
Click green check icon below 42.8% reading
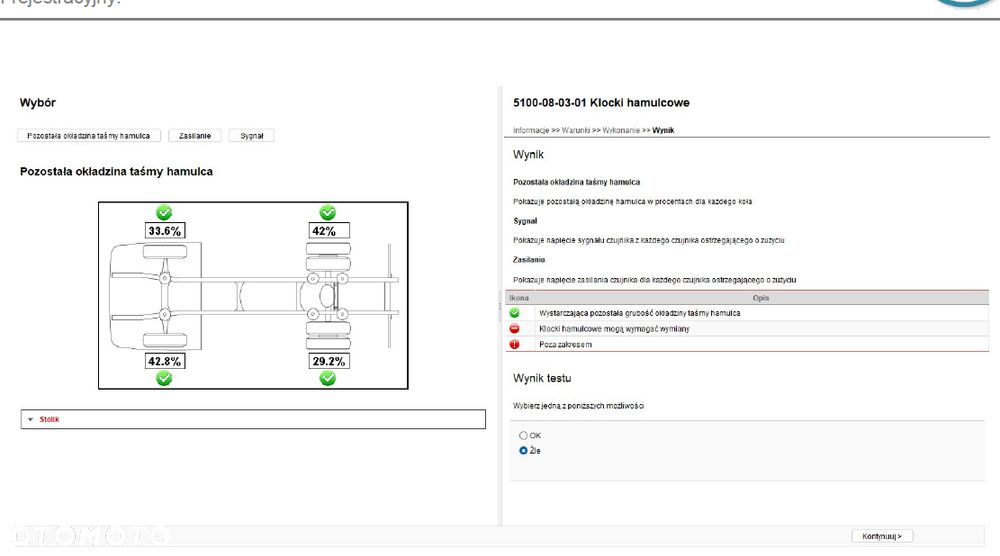coord(164,379)
